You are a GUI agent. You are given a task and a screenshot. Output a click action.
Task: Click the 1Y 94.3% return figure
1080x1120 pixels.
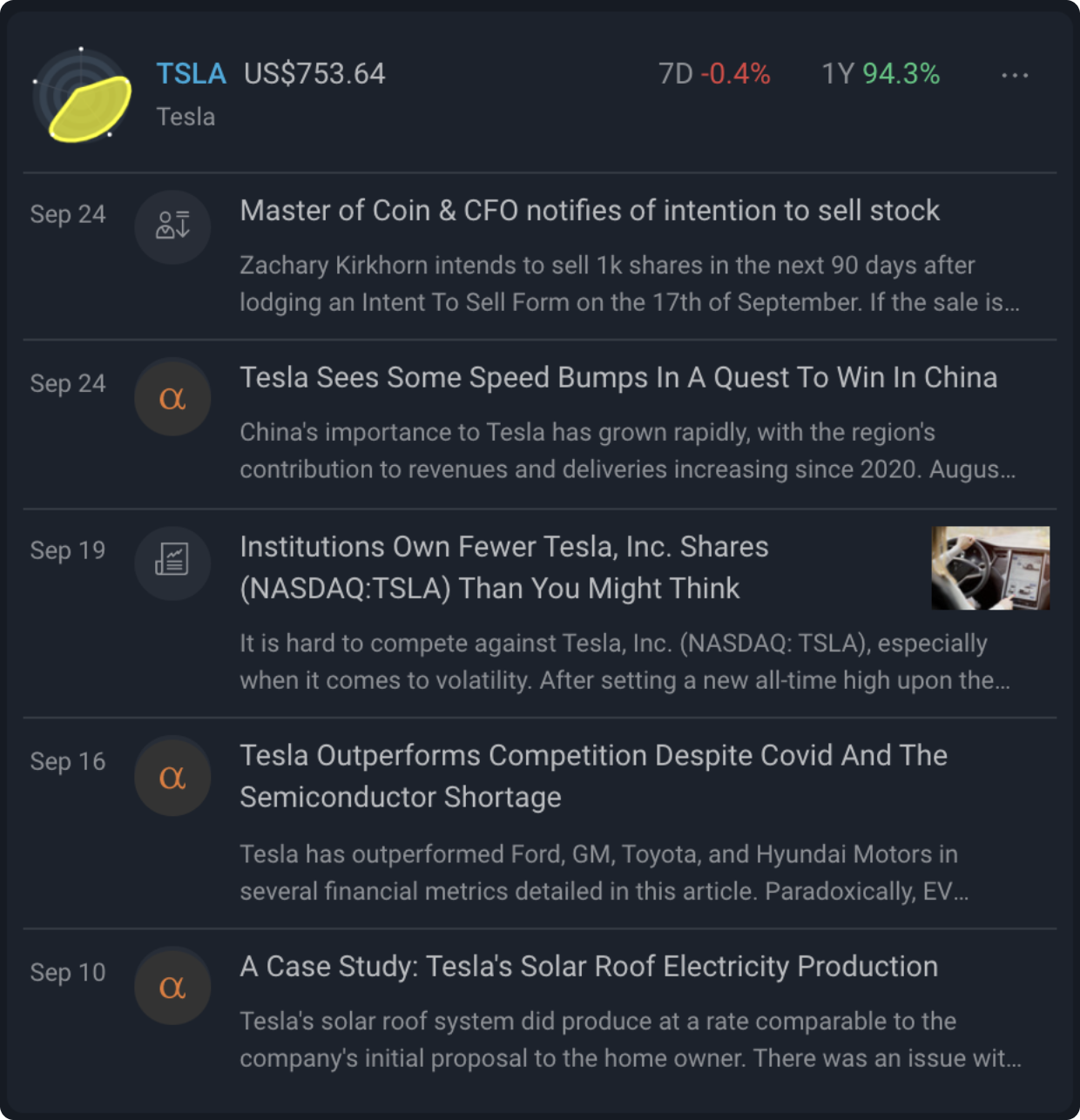click(x=881, y=74)
